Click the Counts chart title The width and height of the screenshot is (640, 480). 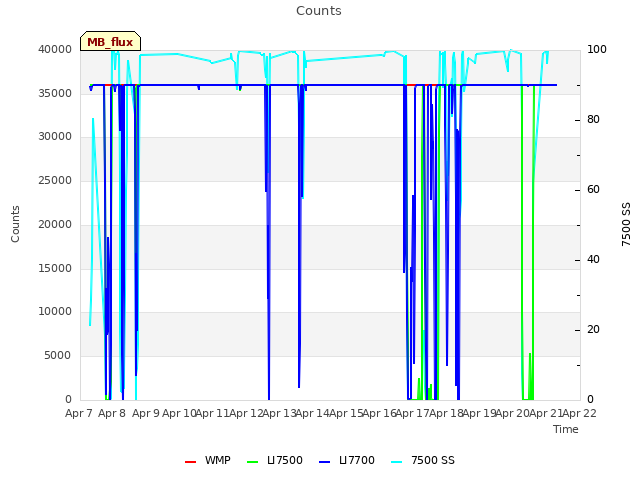[319, 11]
